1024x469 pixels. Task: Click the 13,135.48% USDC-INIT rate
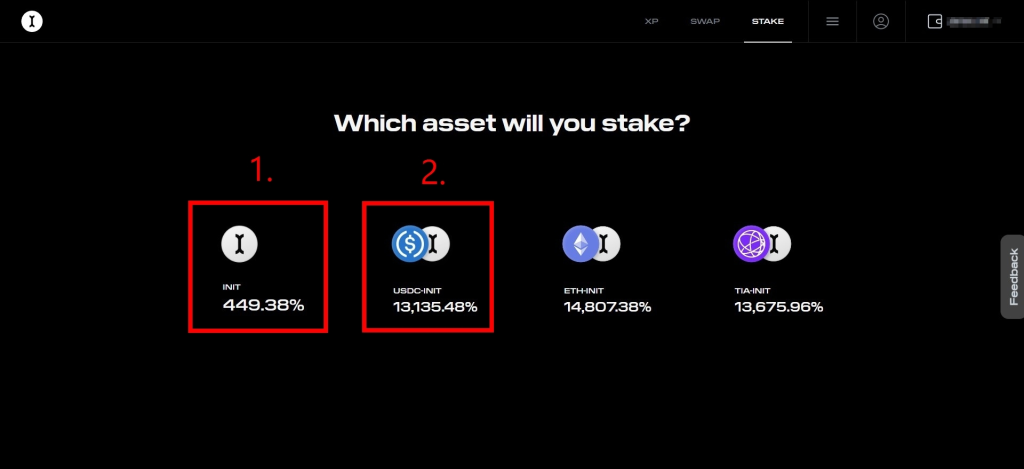[435, 307]
